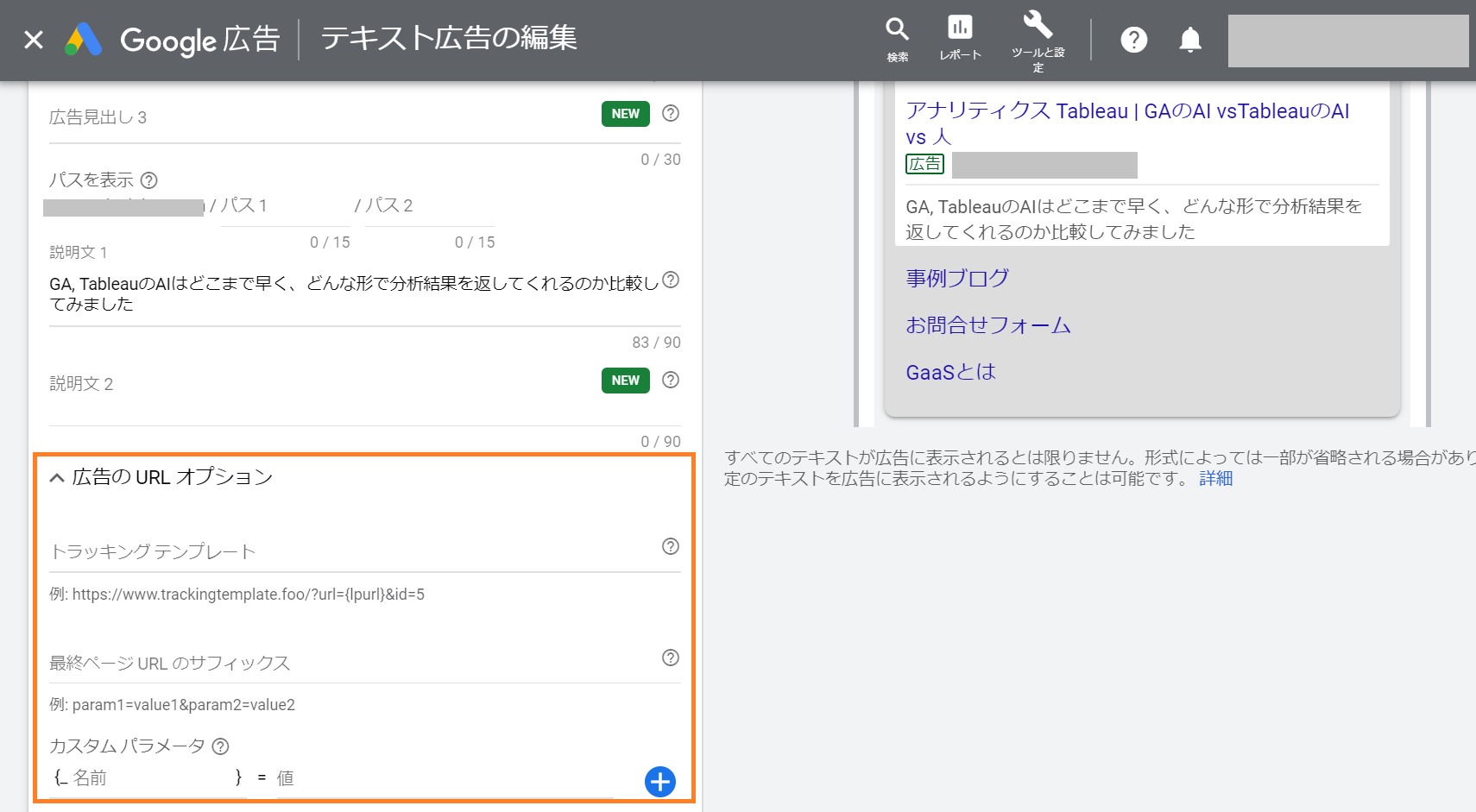The width and height of the screenshot is (1476, 812).
Task: Open tools and settings wrench icon
Action: point(1038,40)
